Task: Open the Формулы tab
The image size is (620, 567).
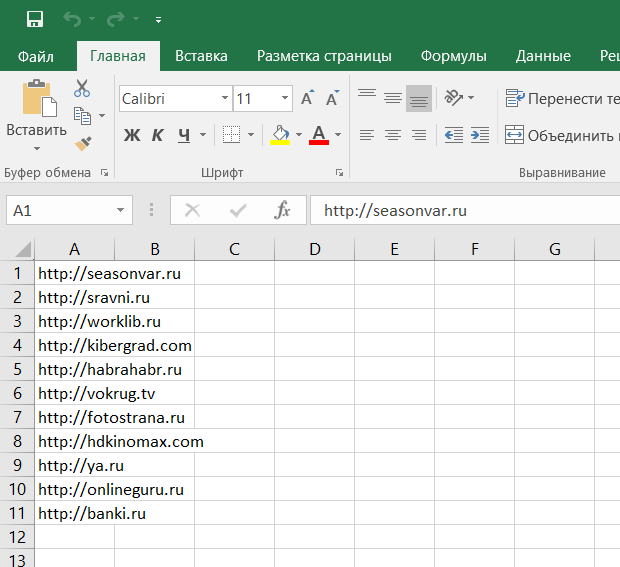Action: (x=454, y=56)
